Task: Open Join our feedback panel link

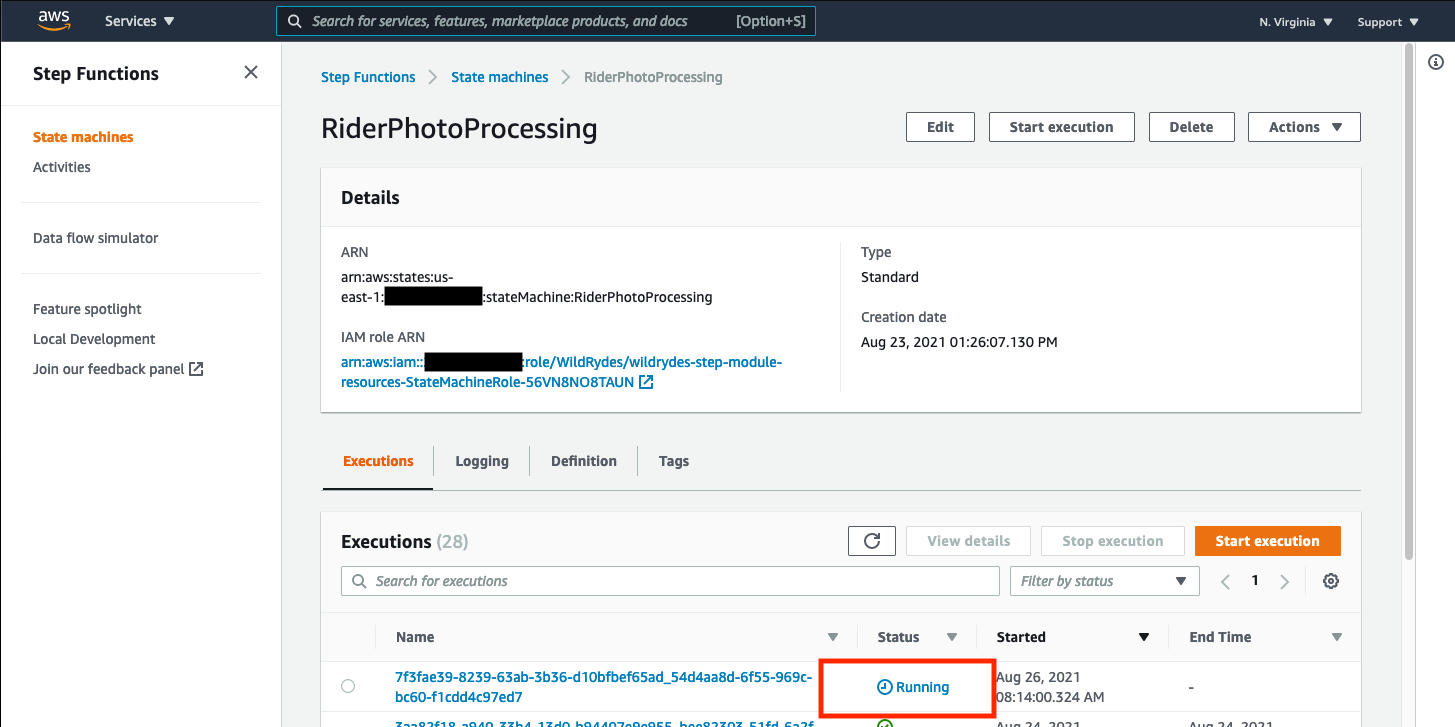Action: click(109, 369)
